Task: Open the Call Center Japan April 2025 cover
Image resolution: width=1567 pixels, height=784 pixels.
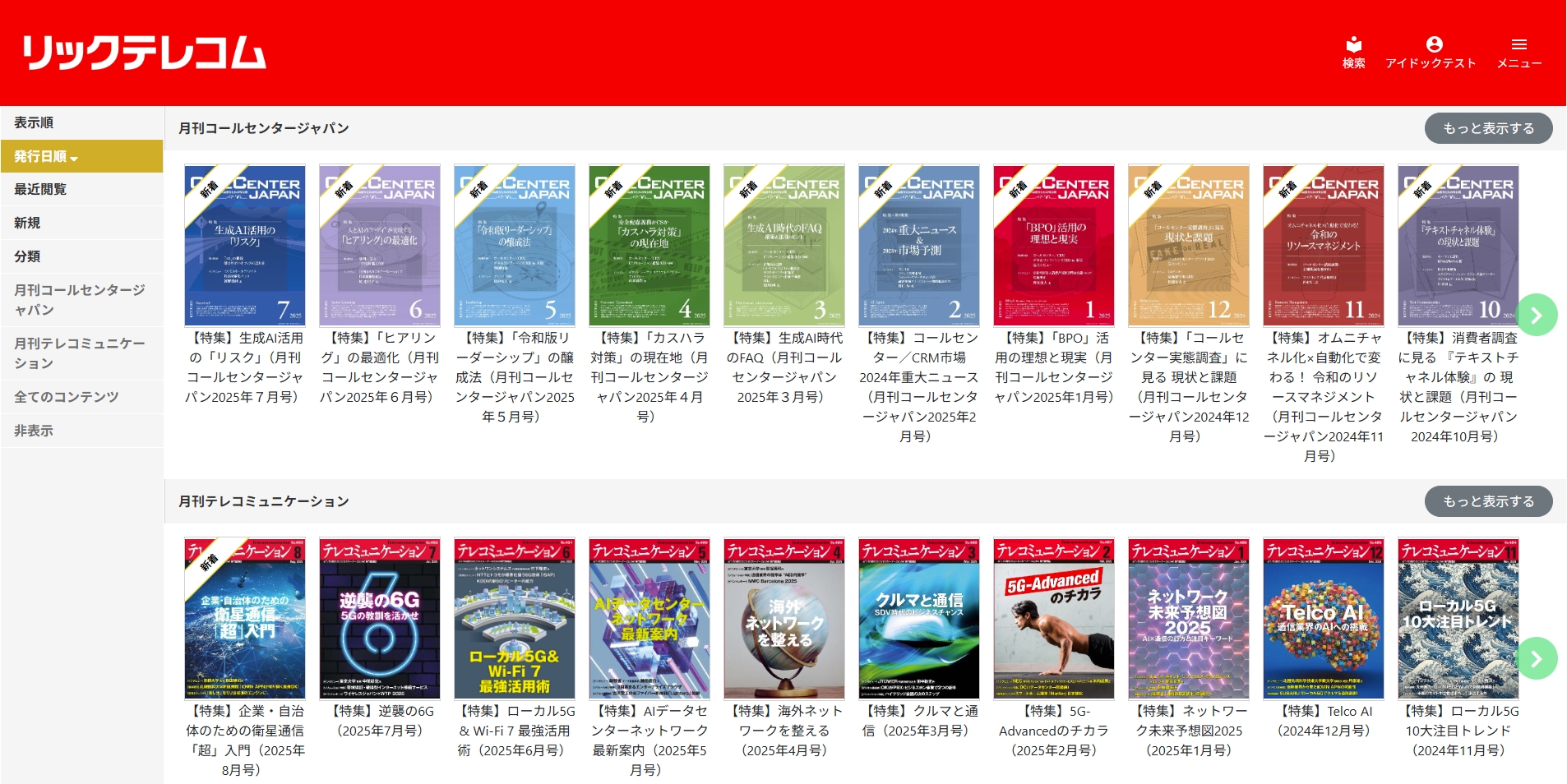Action: coord(649,246)
